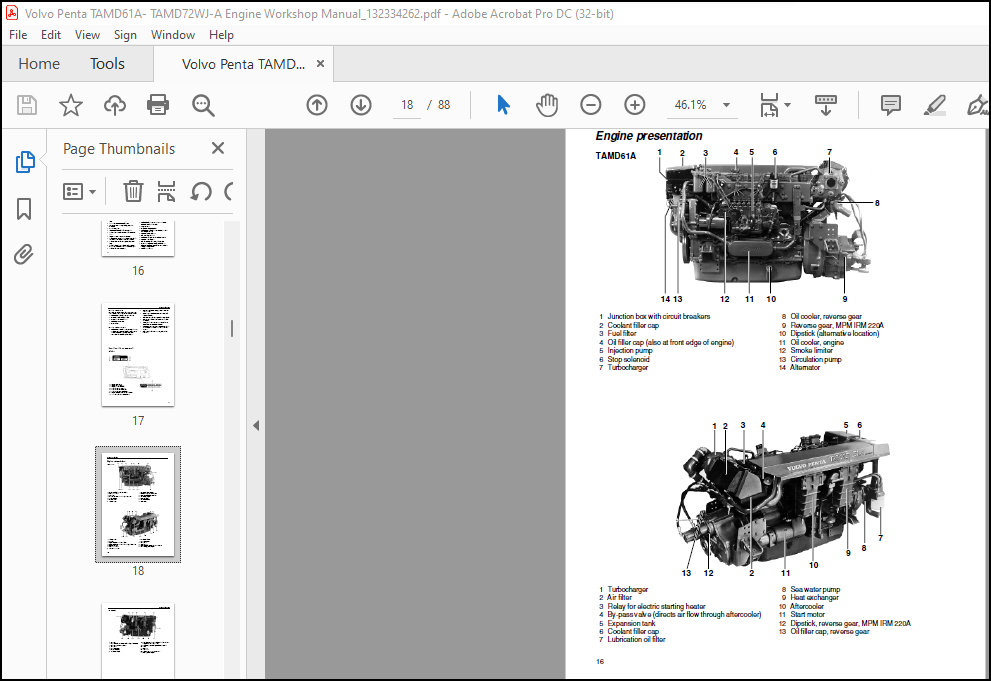Click the TAMD61A model label
991x681 pixels.
point(616,155)
